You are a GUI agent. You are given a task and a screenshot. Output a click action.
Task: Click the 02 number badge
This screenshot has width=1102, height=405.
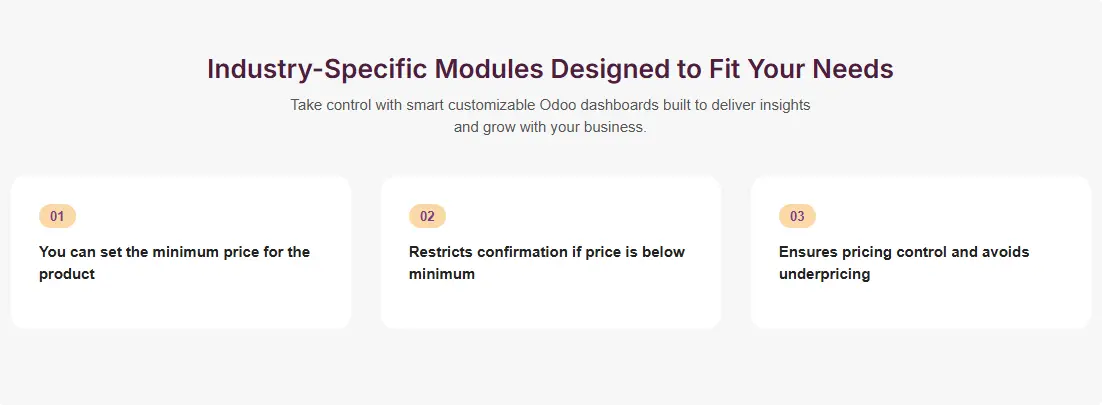pos(427,216)
